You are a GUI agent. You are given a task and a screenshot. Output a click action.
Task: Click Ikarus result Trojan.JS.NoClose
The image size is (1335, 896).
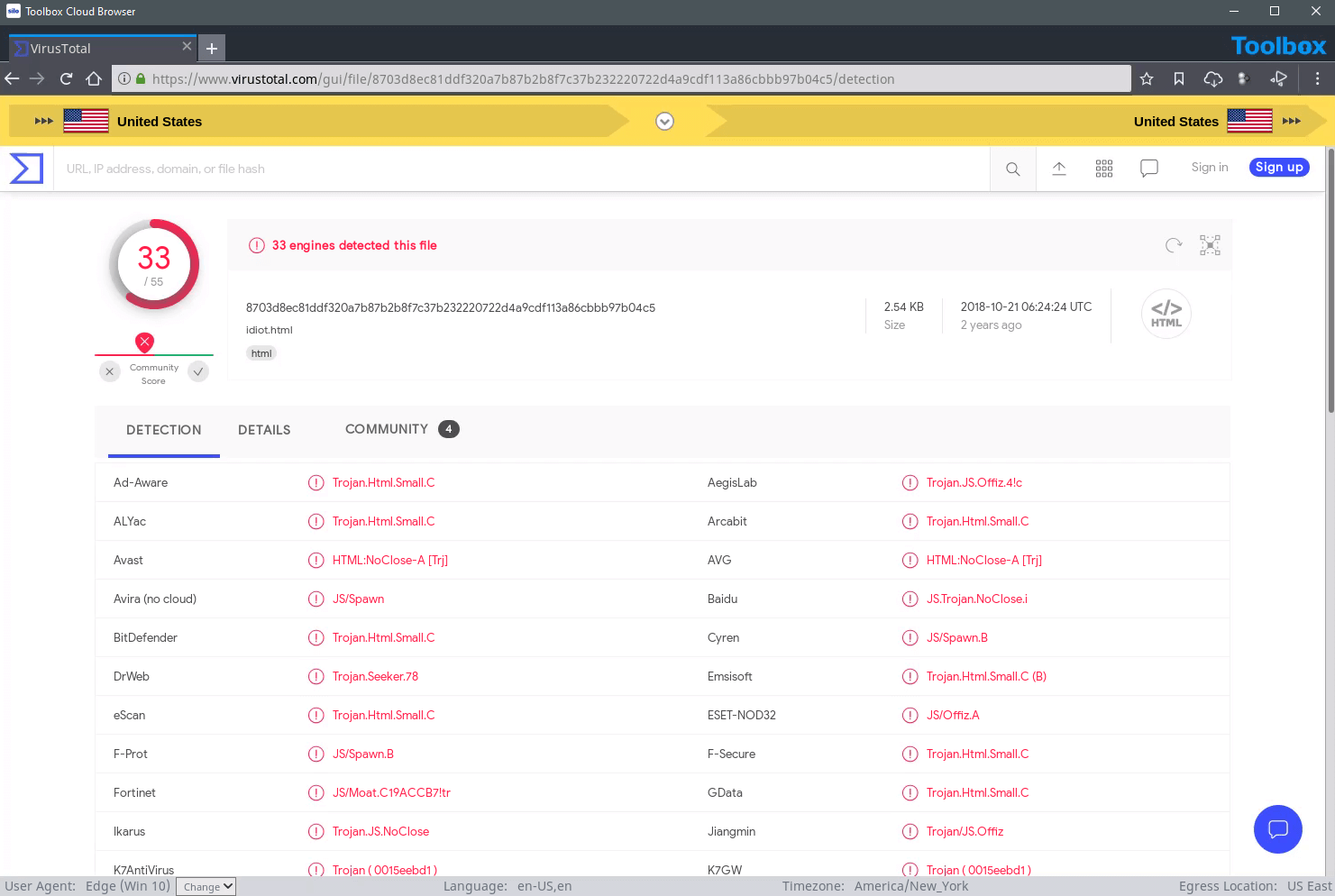tap(380, 832)
